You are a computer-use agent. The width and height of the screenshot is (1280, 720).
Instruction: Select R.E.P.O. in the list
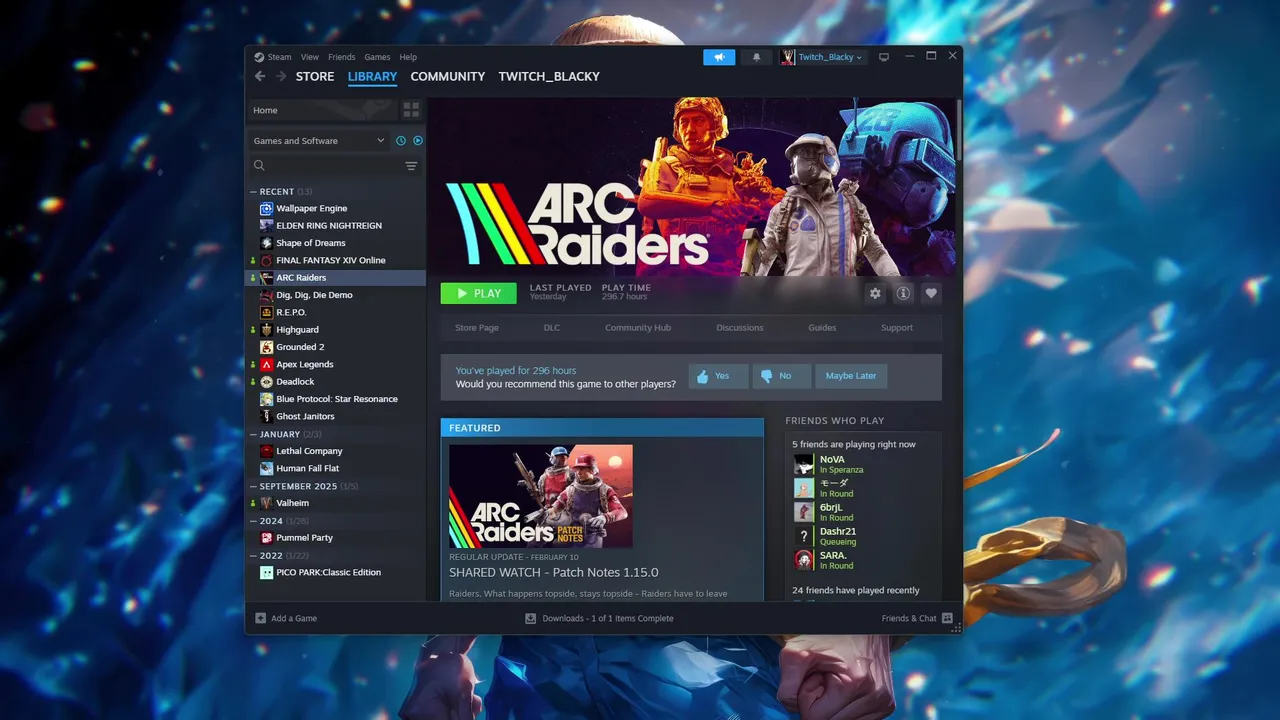(x=336, y=312)
